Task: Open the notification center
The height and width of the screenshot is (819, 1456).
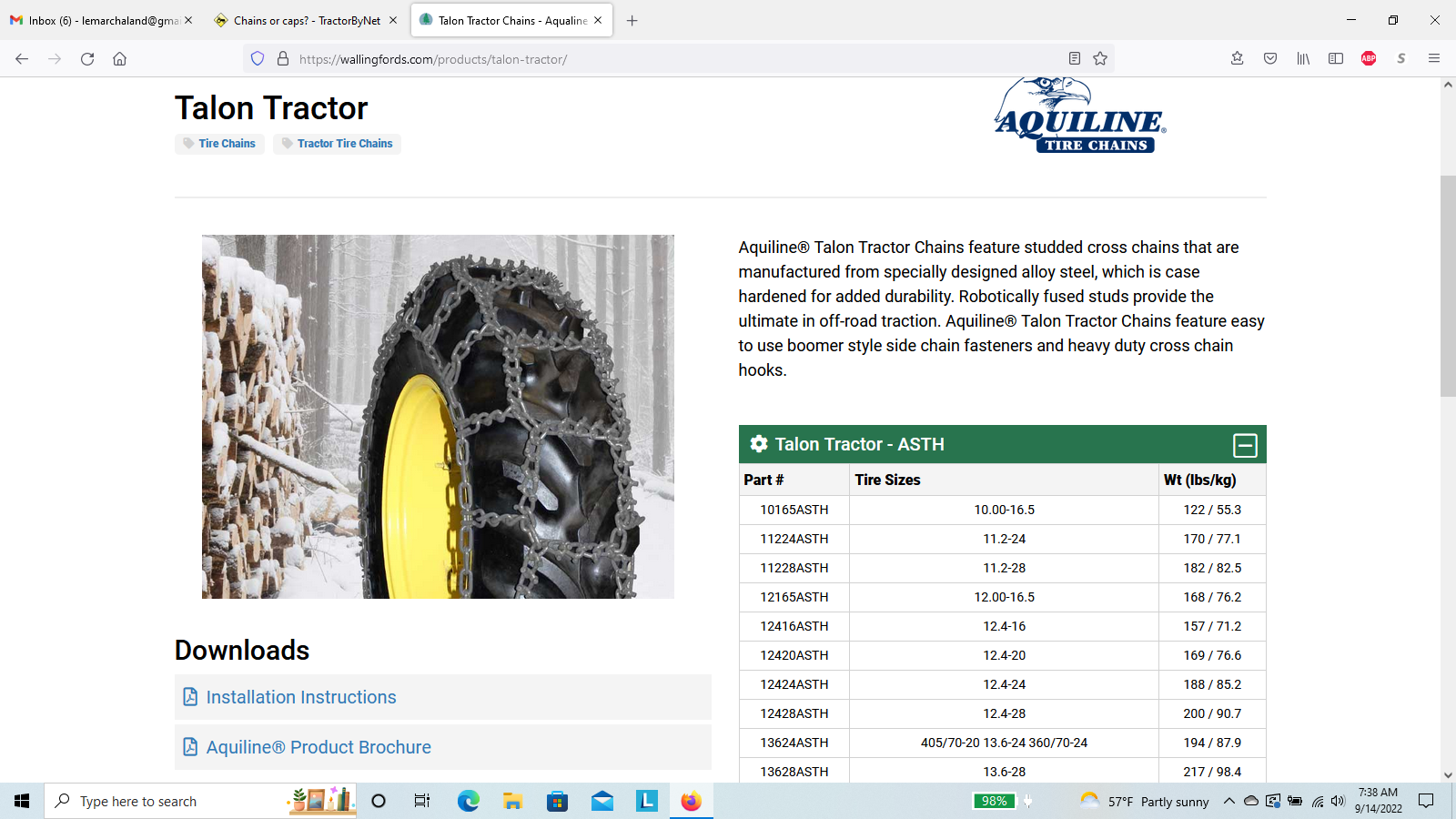Action: tap(1426, 801)
